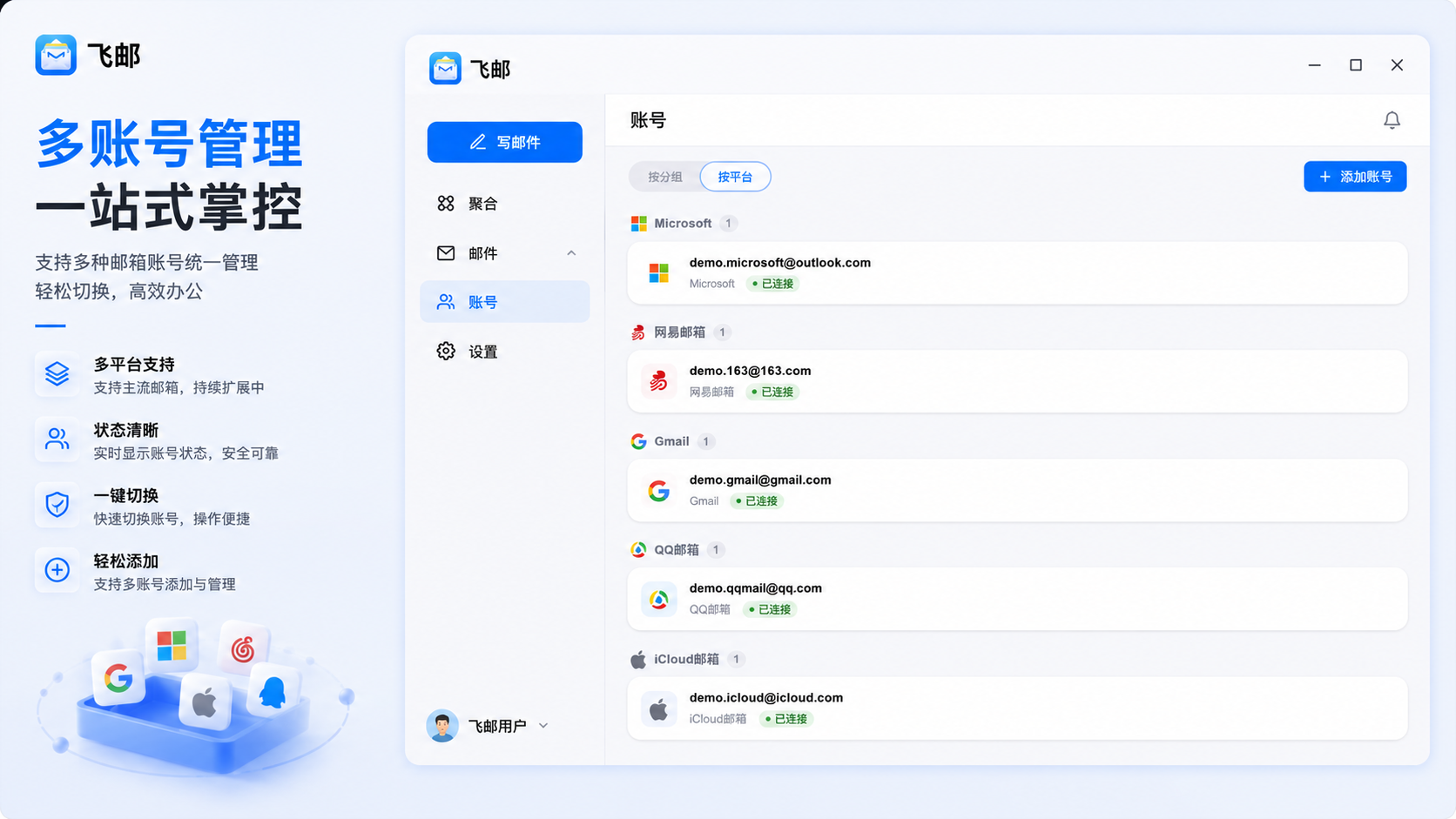Image resolution: width=1456 pixels, height=819 pixels.
Task: Open the 飞邮用户 account dropdown
Action: point(488,726)
